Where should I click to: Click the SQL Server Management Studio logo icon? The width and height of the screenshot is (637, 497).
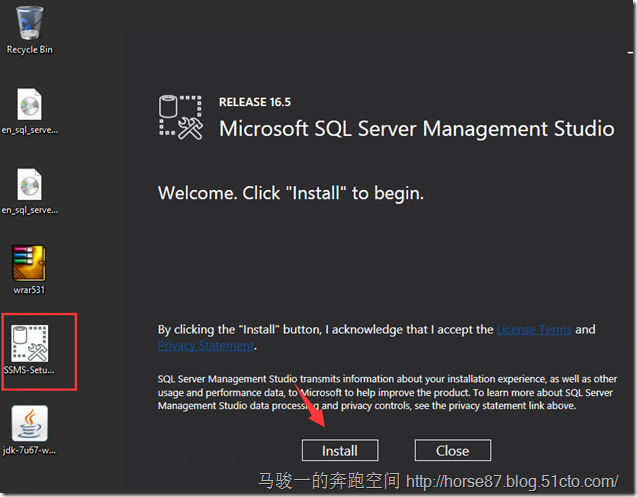(180, 117)
